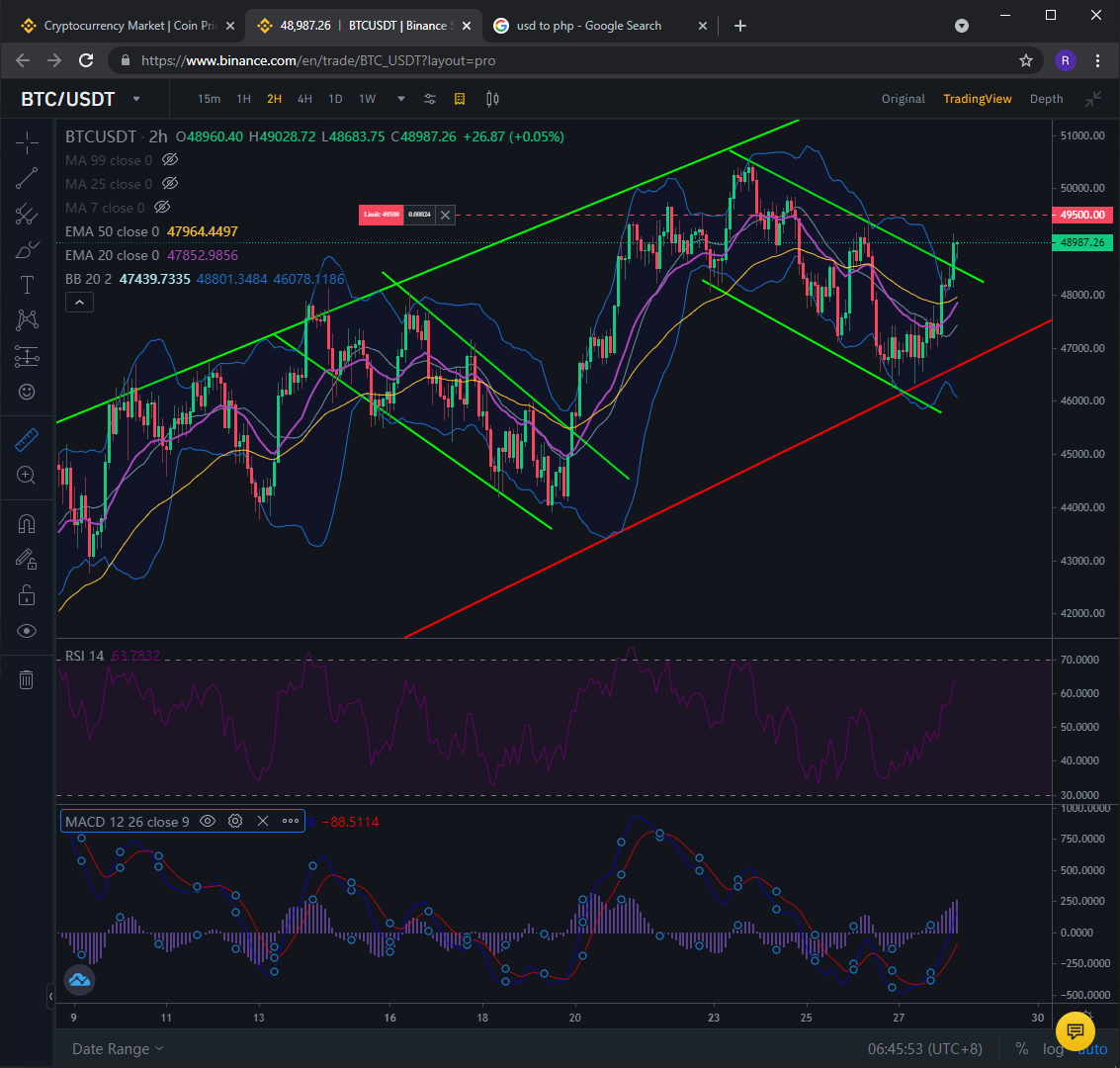Screen dimensions: 1120x1068
Task: Toggle auto scale mode
Action: [1092, 1049]
